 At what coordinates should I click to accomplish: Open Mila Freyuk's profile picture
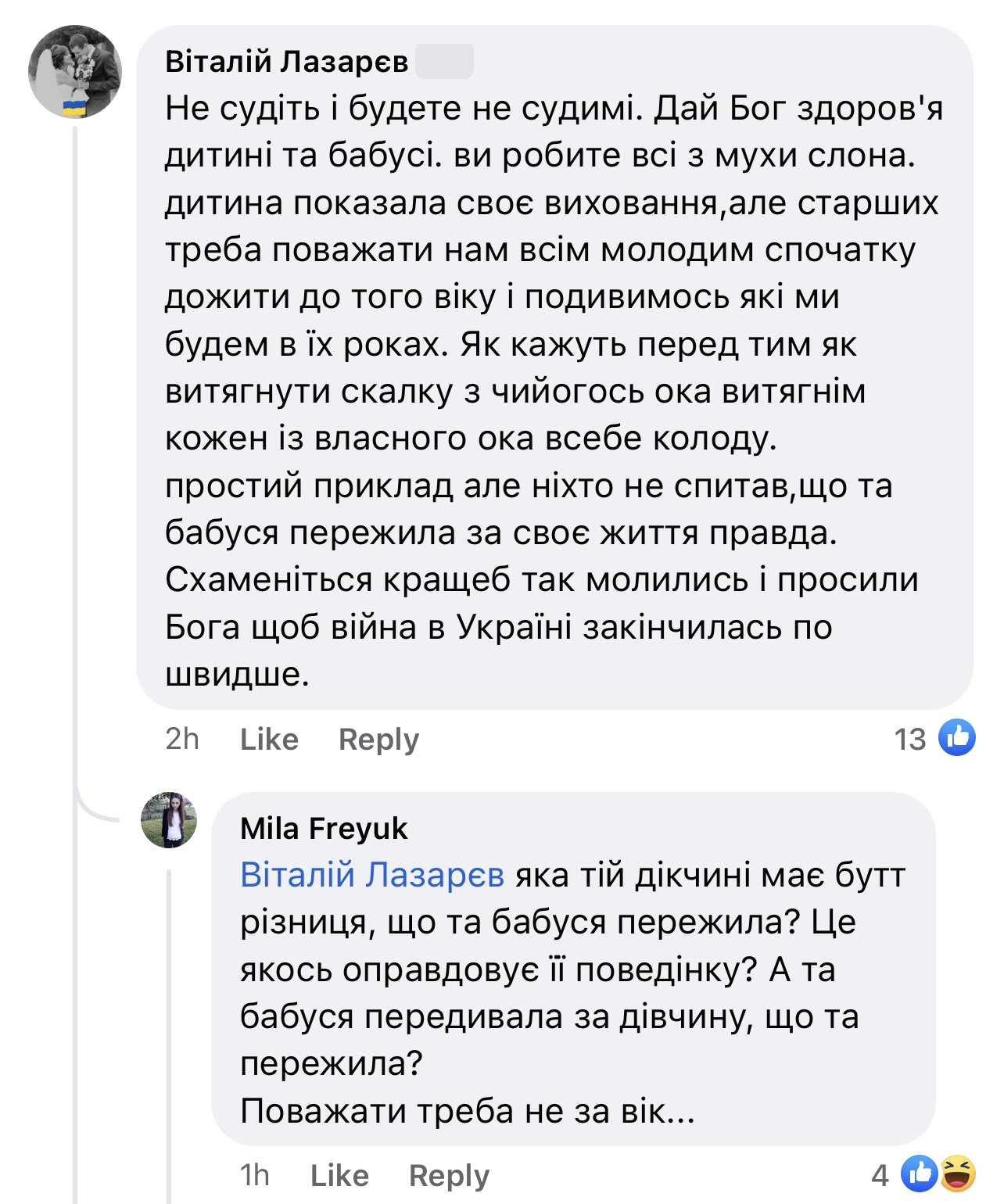point(169,820)
